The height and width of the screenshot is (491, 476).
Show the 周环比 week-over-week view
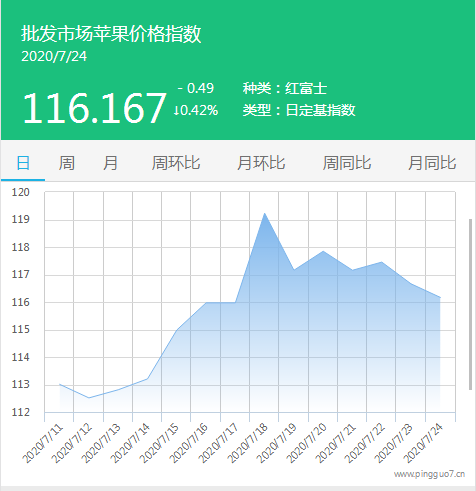click(176, 163)
